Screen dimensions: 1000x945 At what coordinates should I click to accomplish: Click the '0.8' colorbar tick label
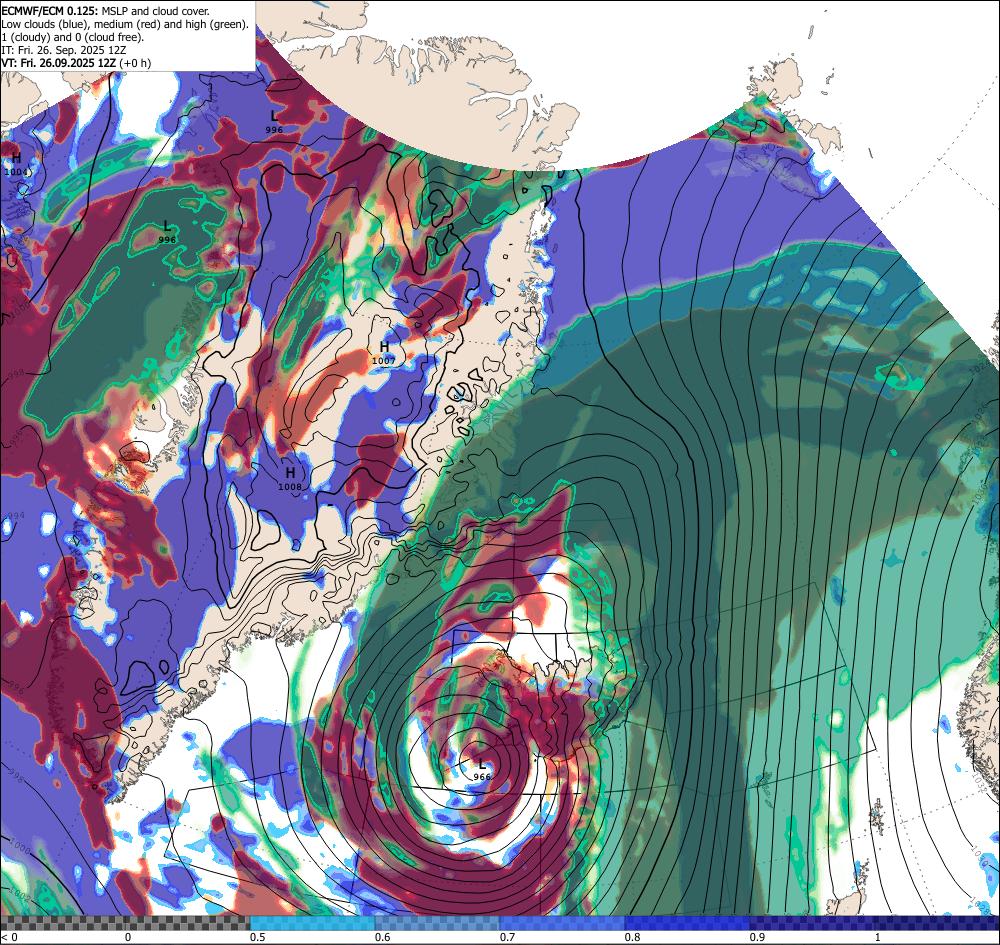point(633,937)
